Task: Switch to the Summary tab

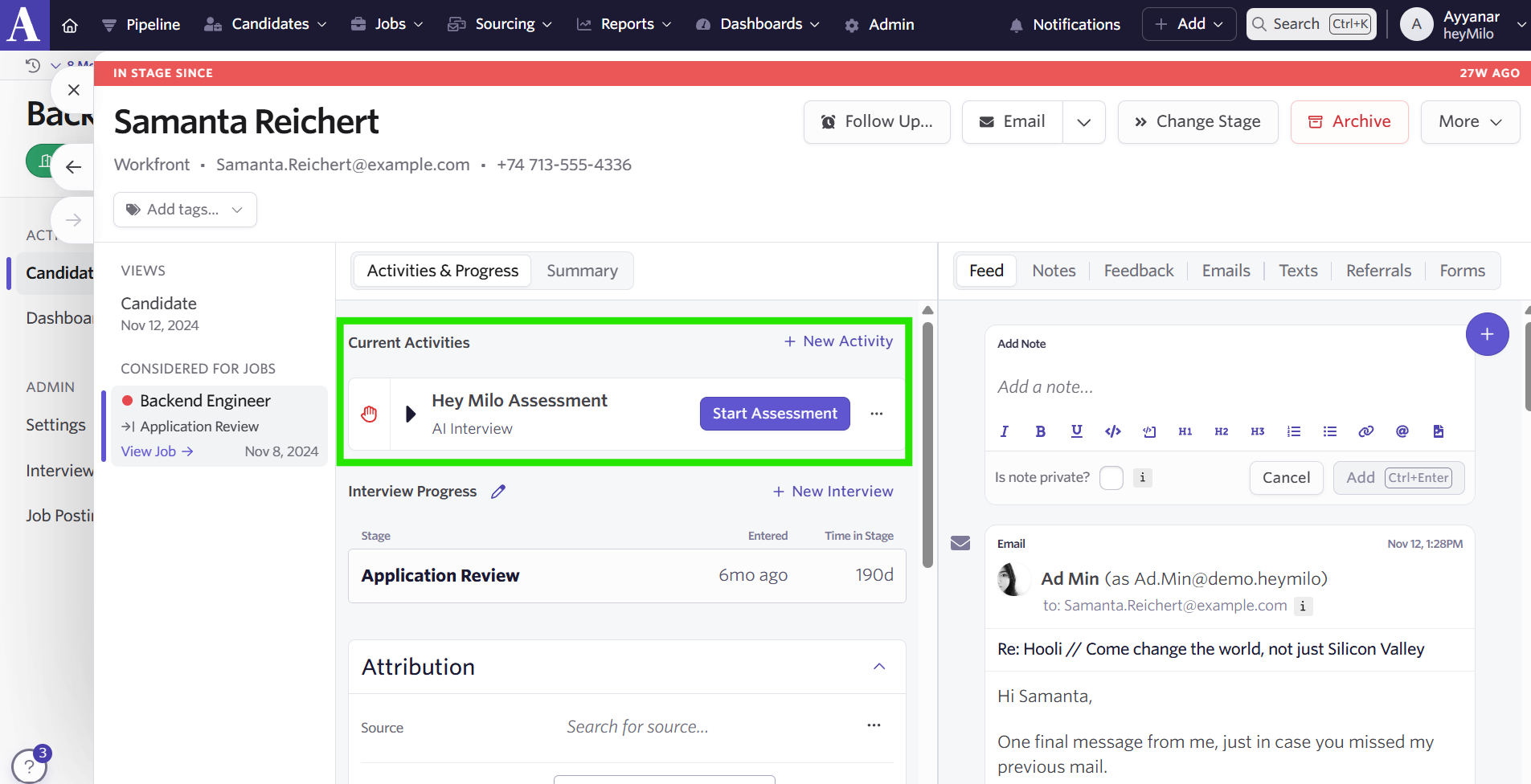Action: tap(582, 271)
